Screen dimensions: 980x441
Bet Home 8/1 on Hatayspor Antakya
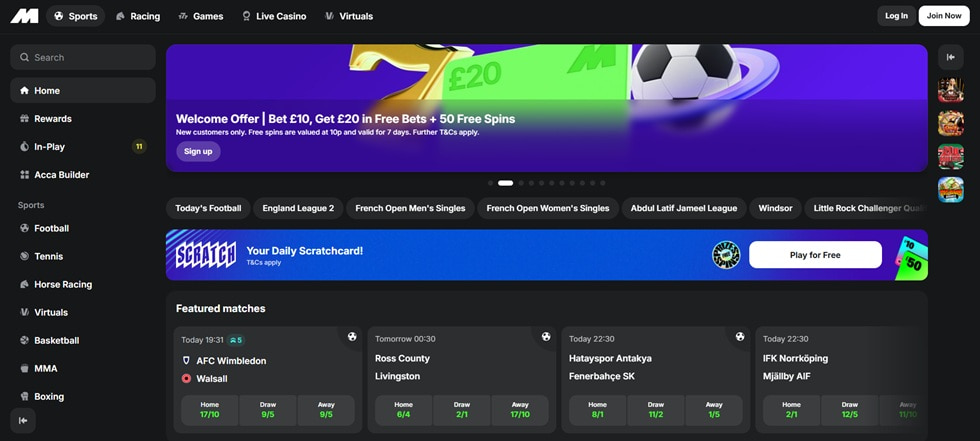pyautogui.click(x=598, y=410)
